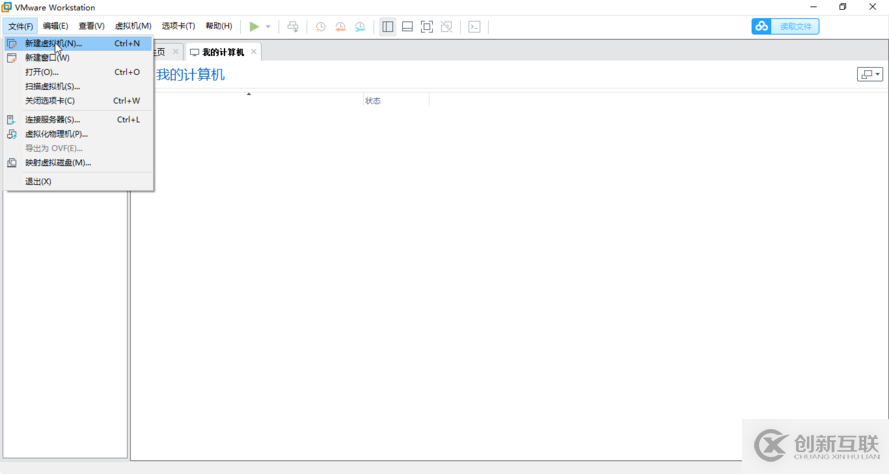Select 虚拟化物理机(P)... menu entry
The width and height of the screenshot is (889, 474).
78,134
